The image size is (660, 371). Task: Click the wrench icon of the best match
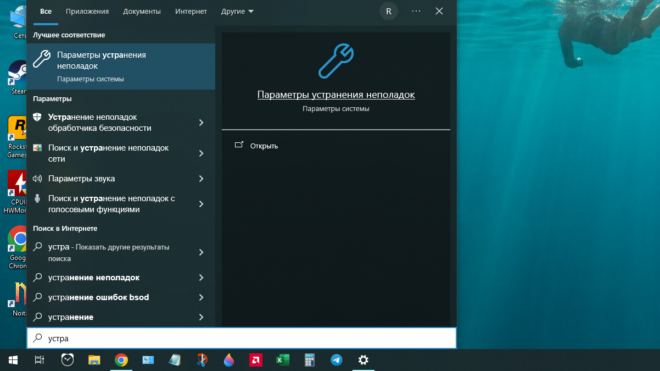pos(42,59)
